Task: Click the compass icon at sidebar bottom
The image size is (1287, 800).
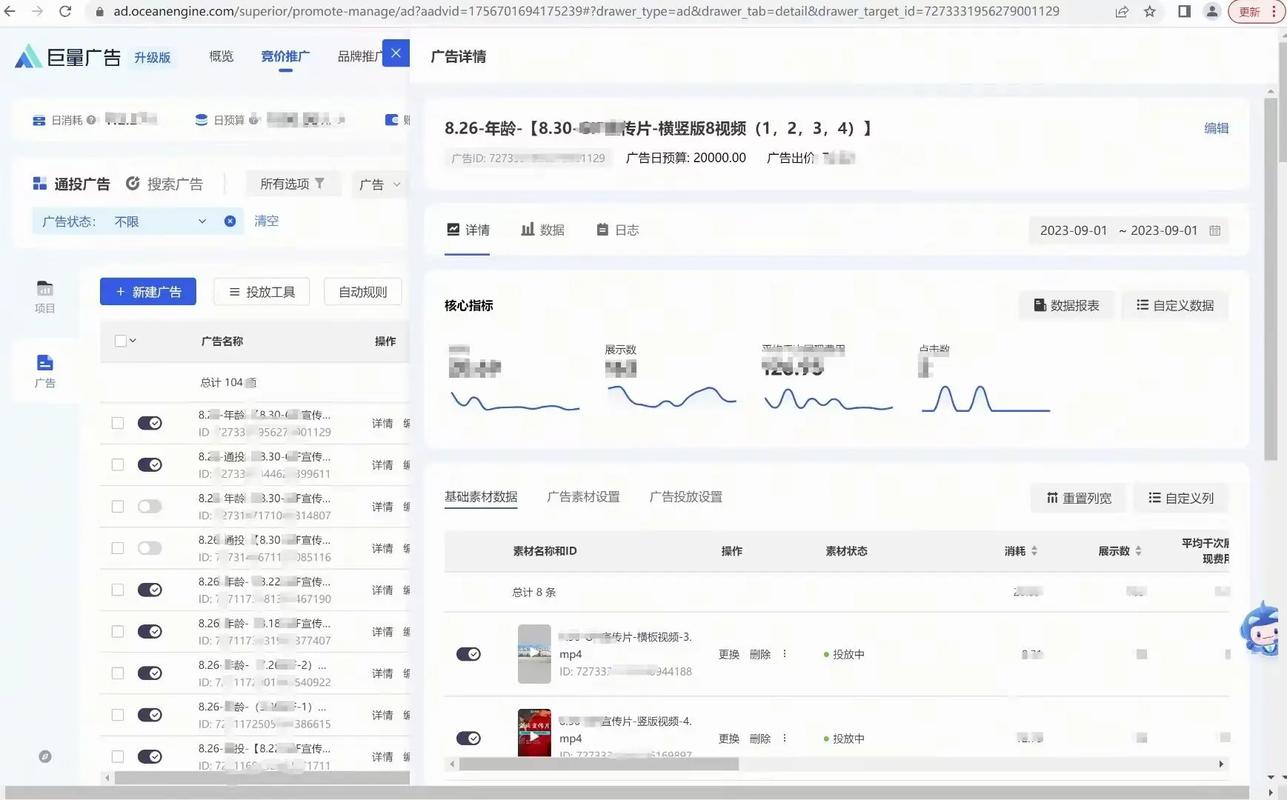Action: pyautogui.click(x=45, y=756)
